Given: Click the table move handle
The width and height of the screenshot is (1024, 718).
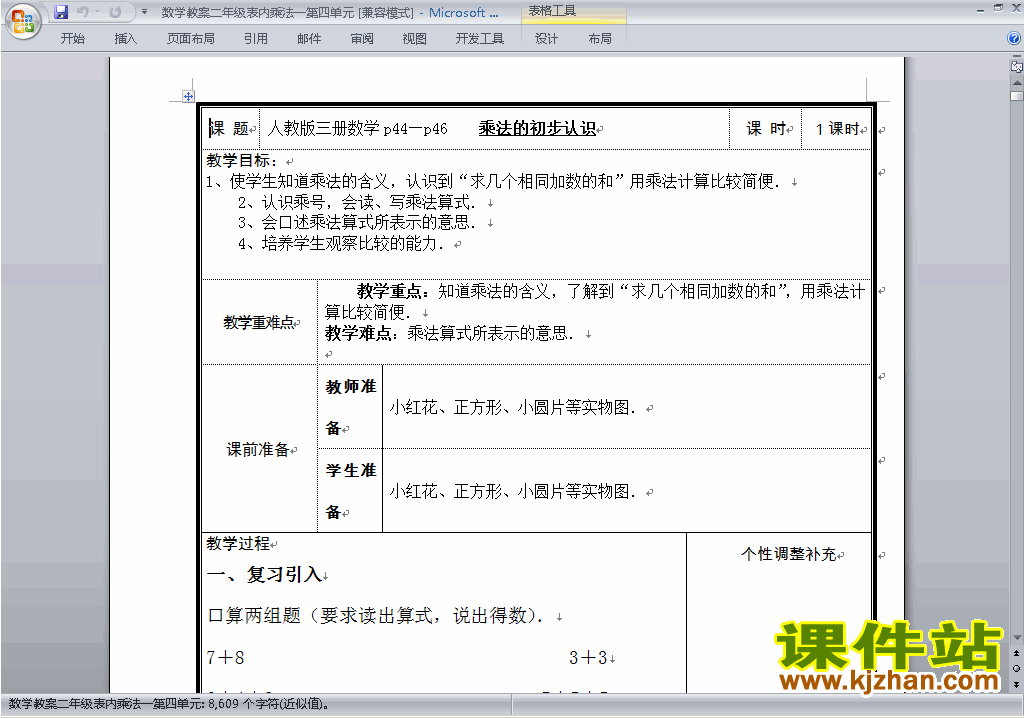Looking at the screenshot, I should pyautogui.click(x=188, y=97).
